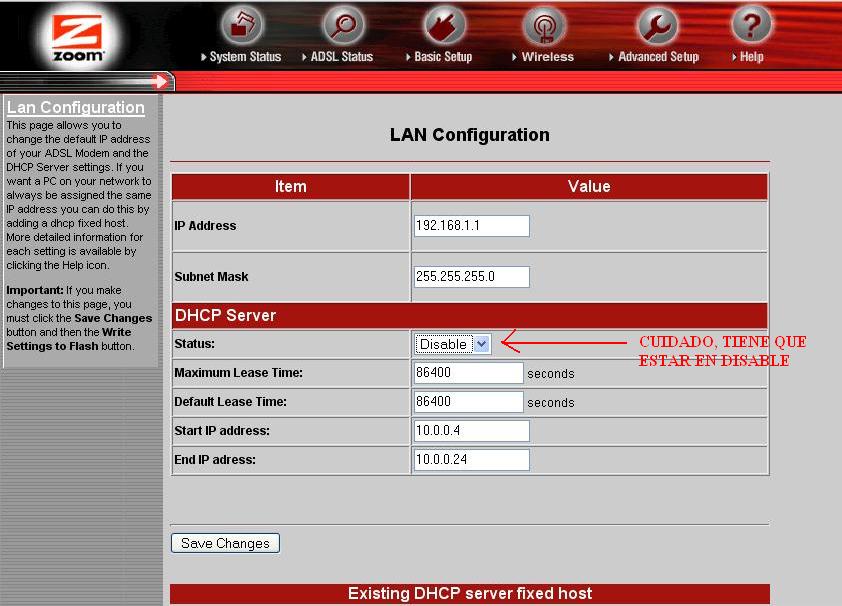842x606 pixels.
Task: Click the Start IP address field
Action: coord(471,430)
